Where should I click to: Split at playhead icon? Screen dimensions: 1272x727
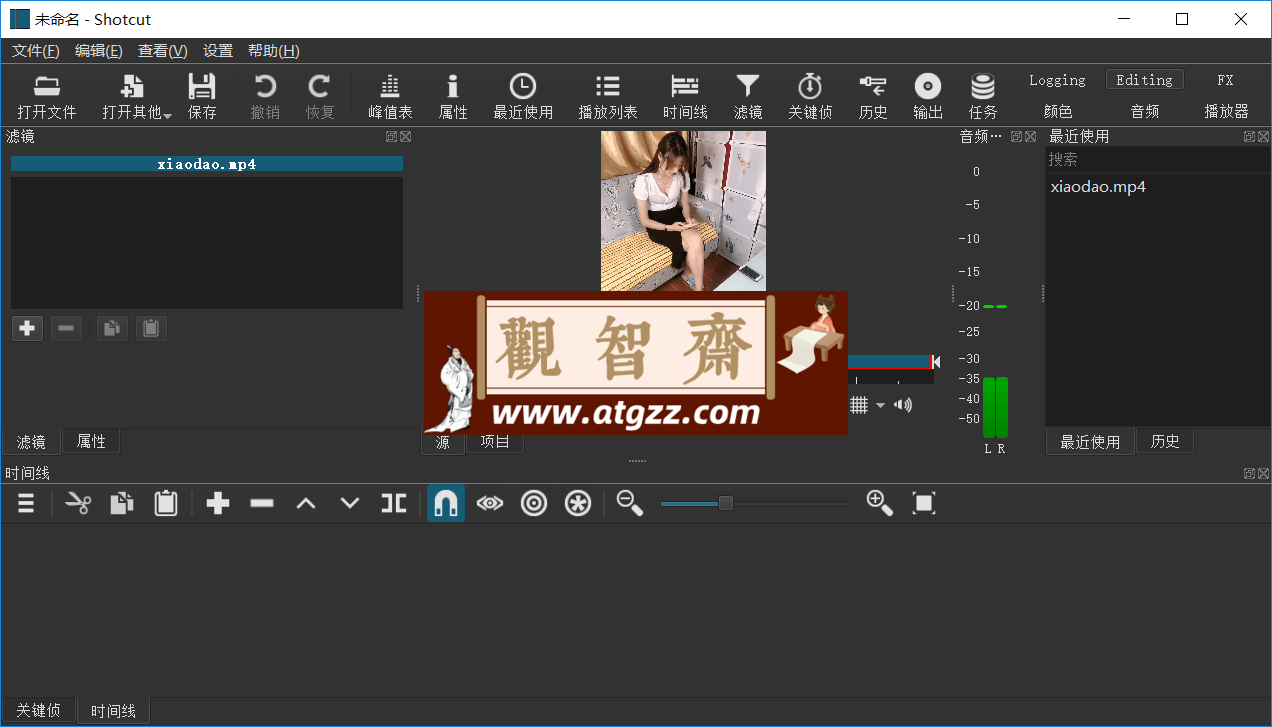(394, 503)
